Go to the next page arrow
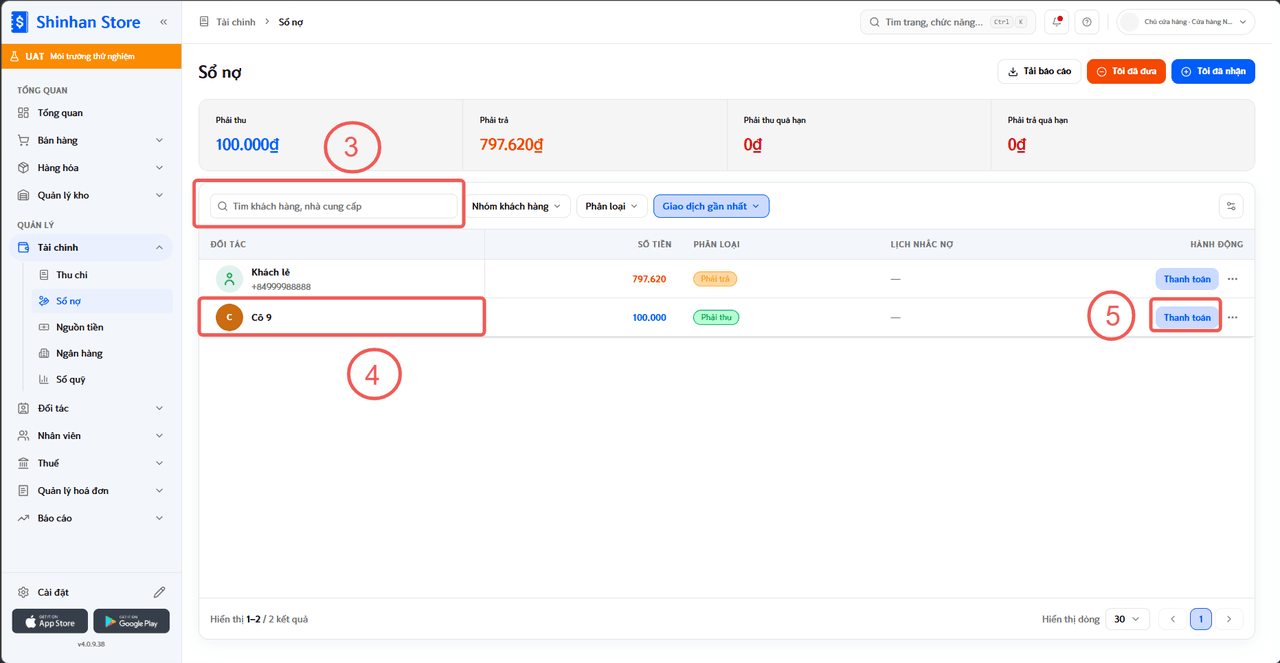This screenshot has width=1280, height=663. 1229,619
